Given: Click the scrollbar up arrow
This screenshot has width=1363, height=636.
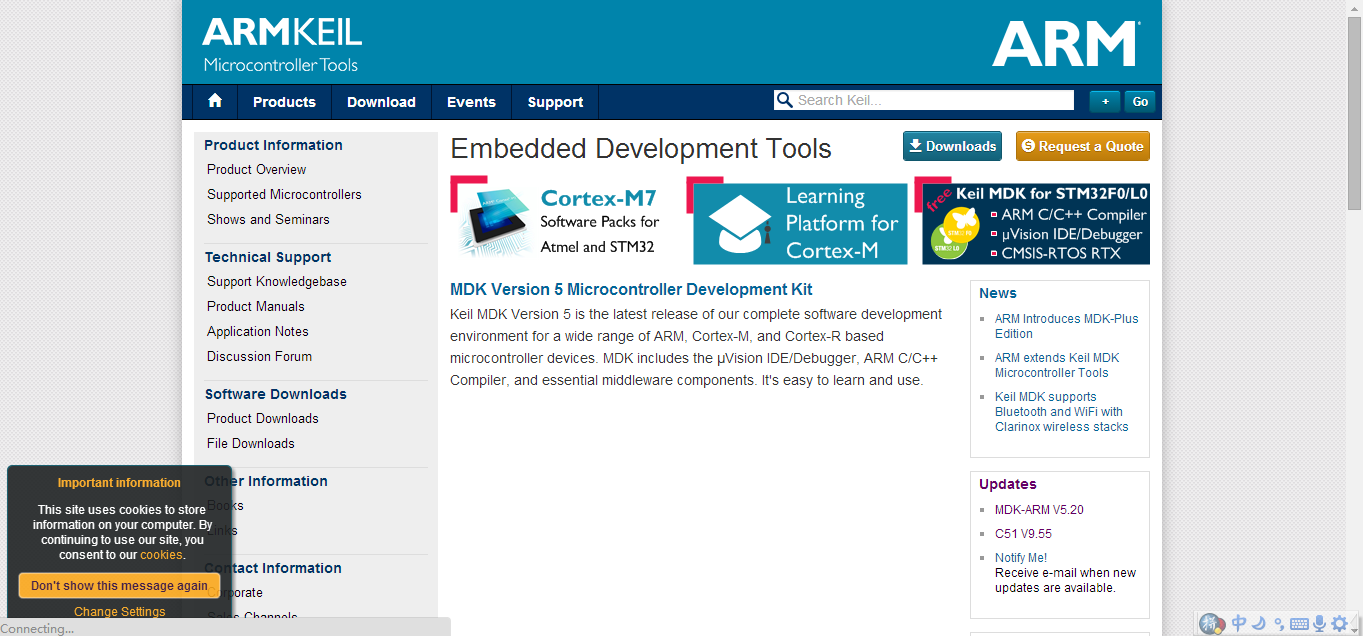Looking at the screenshot, I should [x=1355, y=8].
